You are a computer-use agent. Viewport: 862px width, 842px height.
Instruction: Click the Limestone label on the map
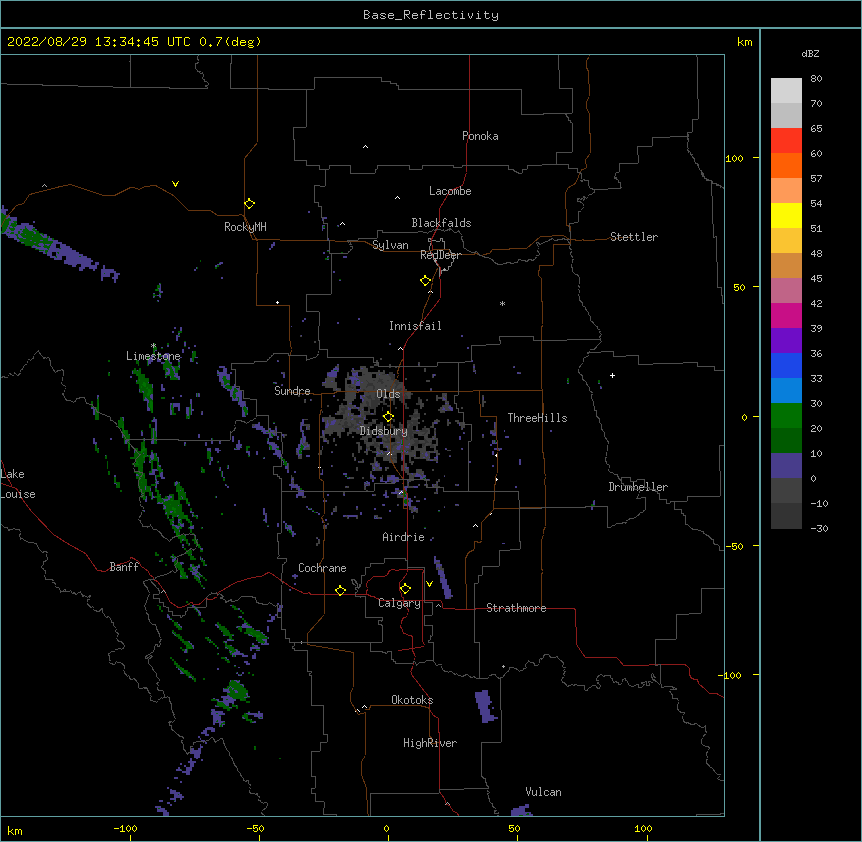153,356
